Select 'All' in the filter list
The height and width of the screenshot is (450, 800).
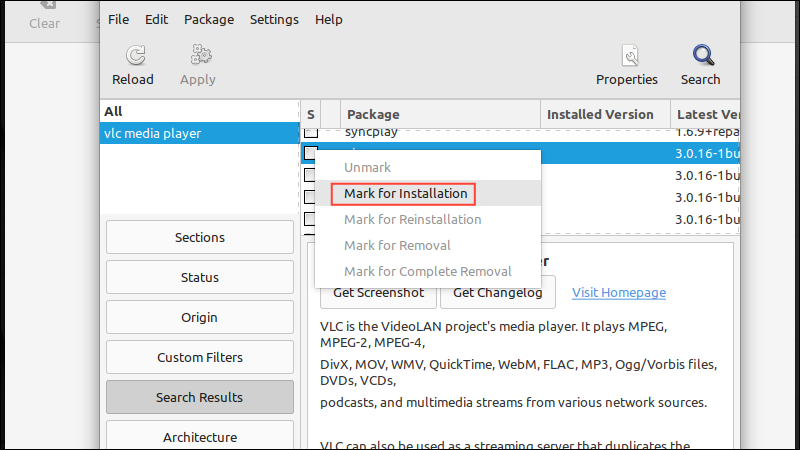[199, 111]
